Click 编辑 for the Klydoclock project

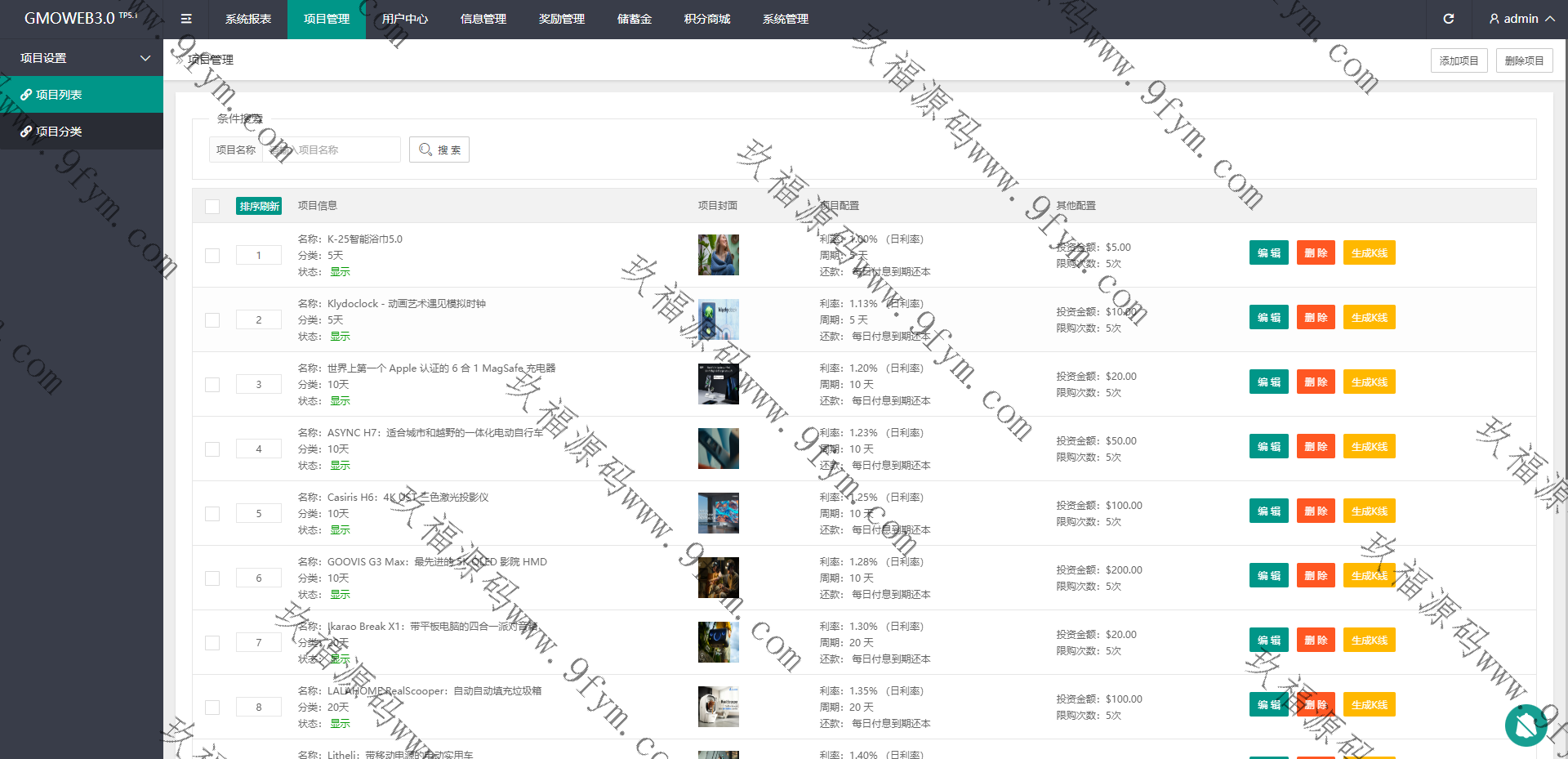[1268, 318]
